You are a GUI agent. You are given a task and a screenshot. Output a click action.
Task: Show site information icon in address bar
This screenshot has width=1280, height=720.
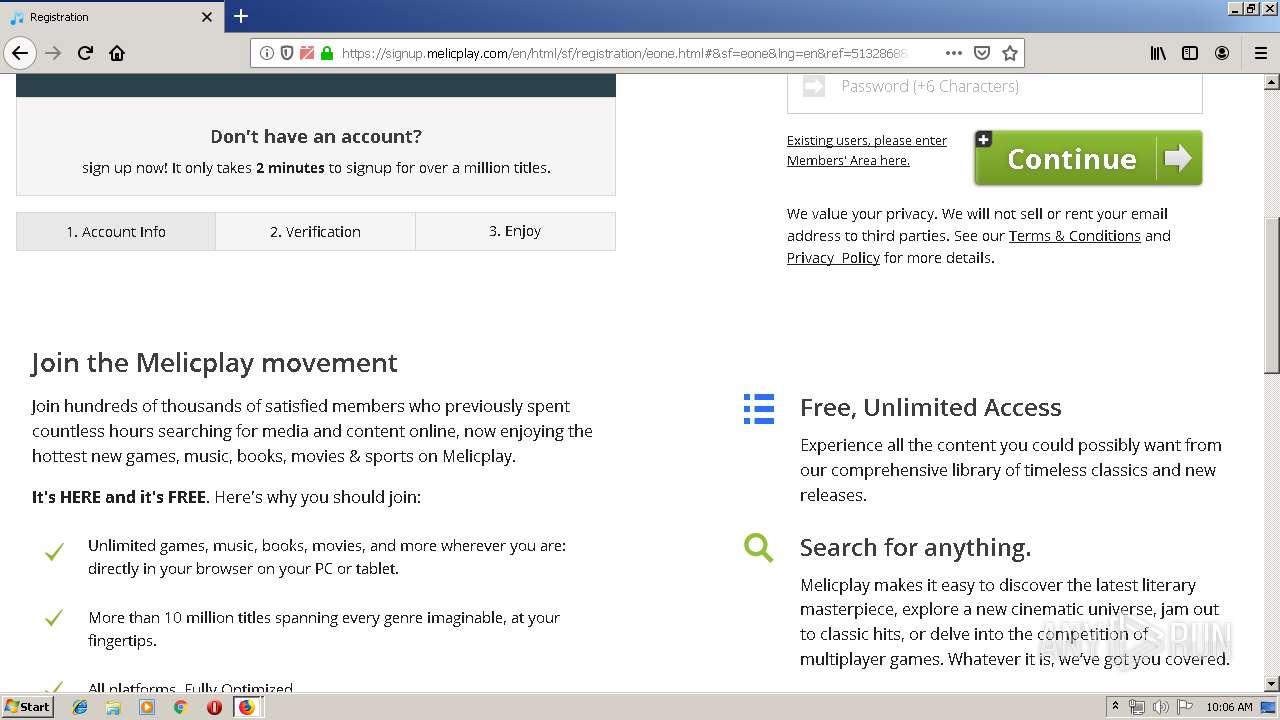(x=267, y=53)
